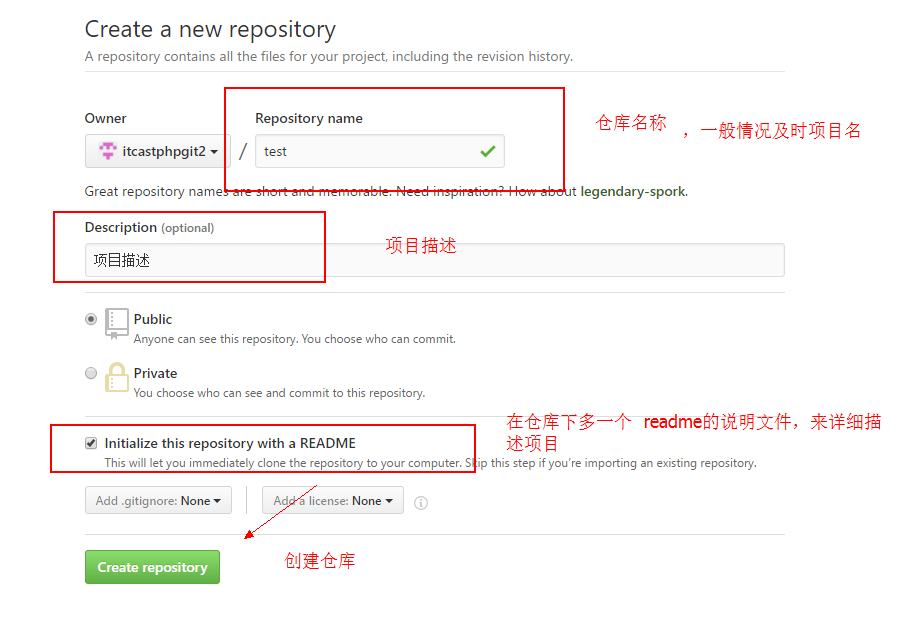The height and width of the screenshot is (618, 899).
Task: Click the Description (optional) label
Action: [149, 228]
